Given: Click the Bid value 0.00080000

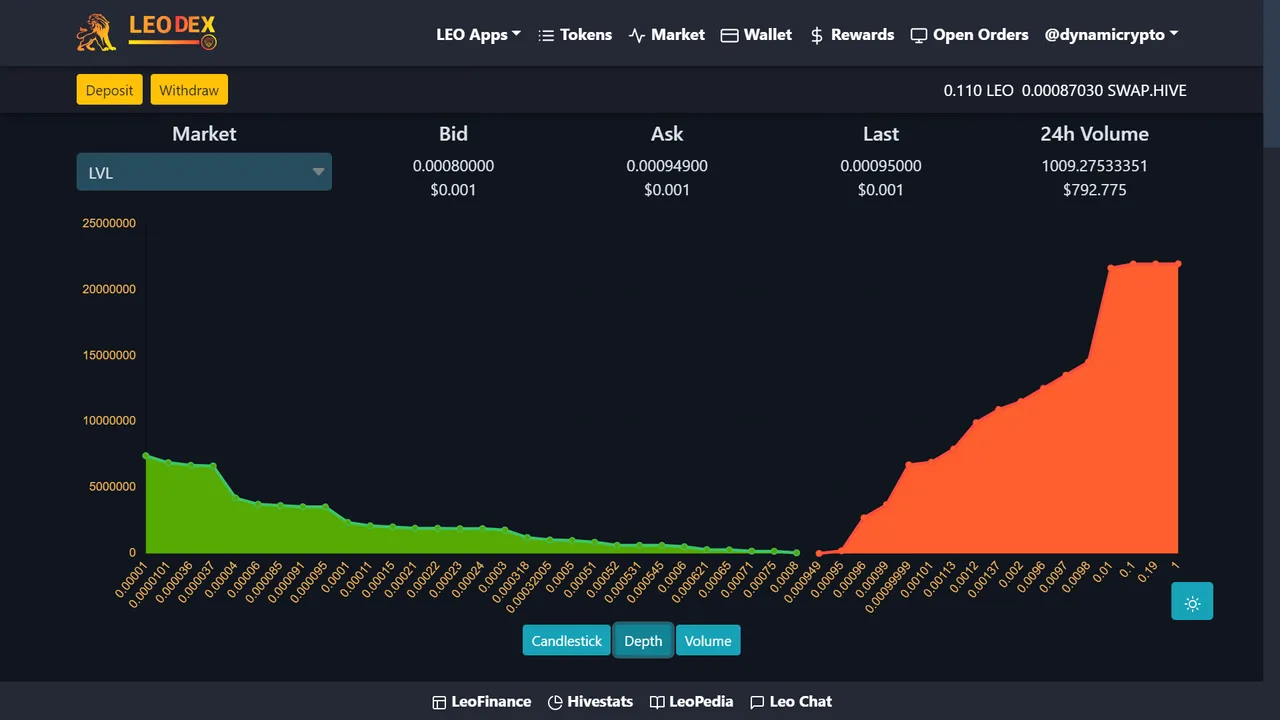Looking at the screenshot, I should coord(453,166).
